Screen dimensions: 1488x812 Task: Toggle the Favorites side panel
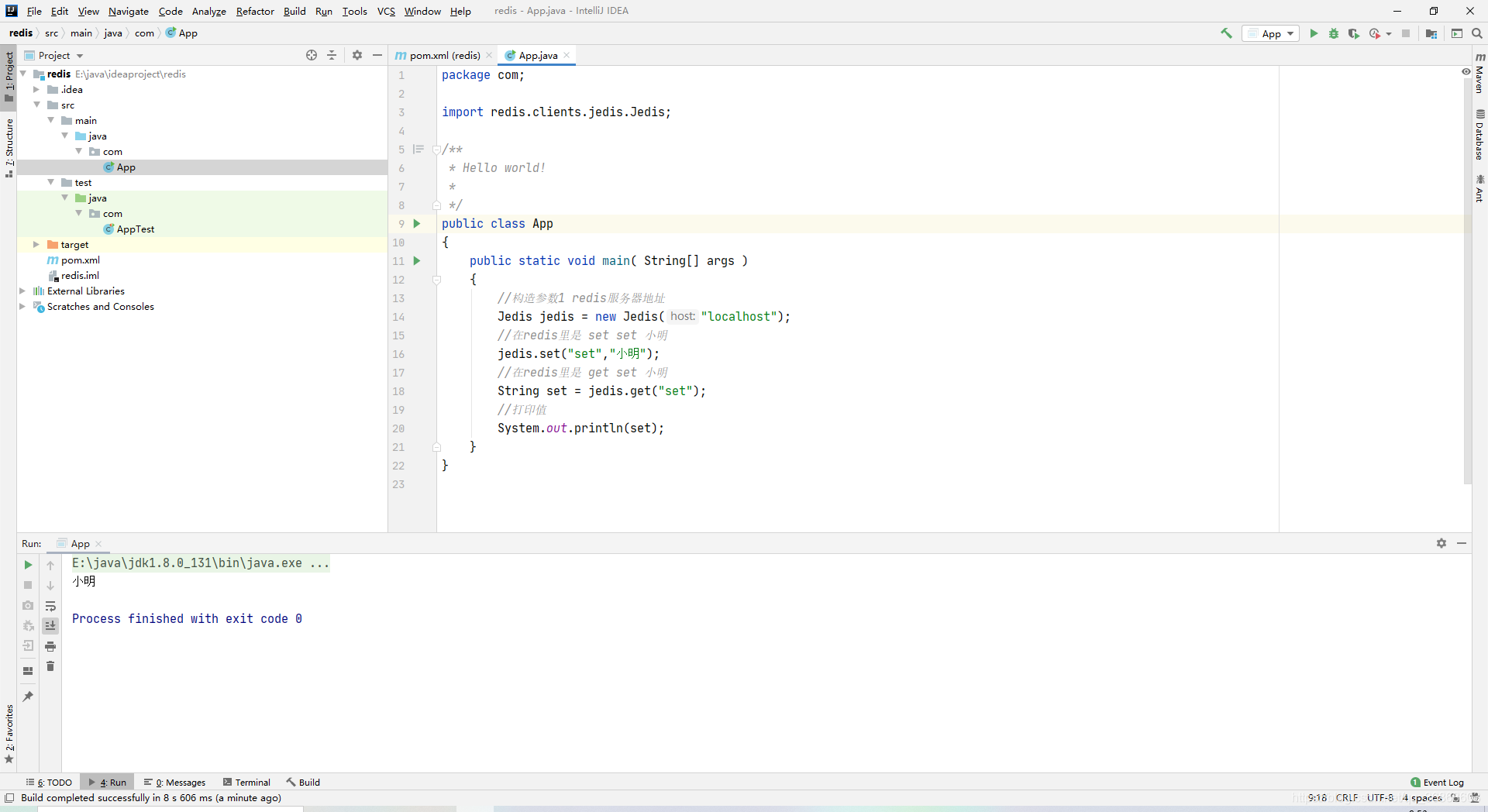(x=9, y=734)
